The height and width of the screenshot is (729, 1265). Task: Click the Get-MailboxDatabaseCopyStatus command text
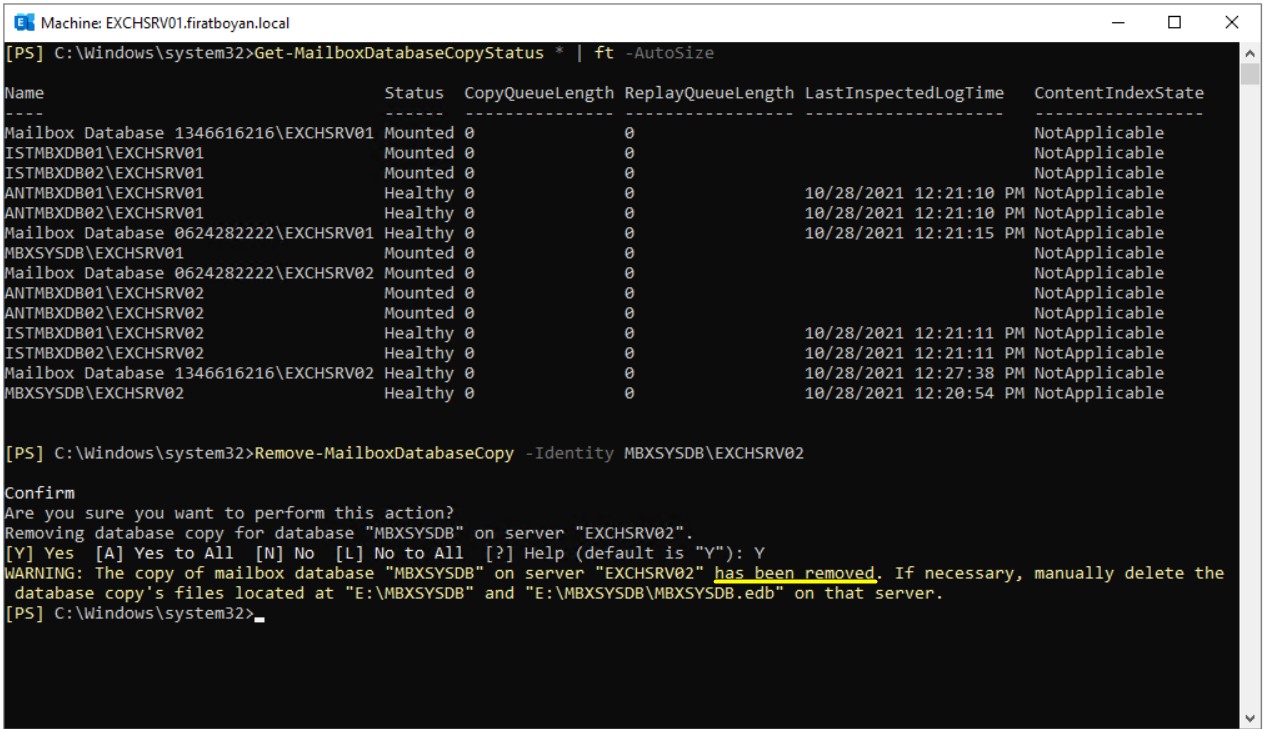[400, 52]
